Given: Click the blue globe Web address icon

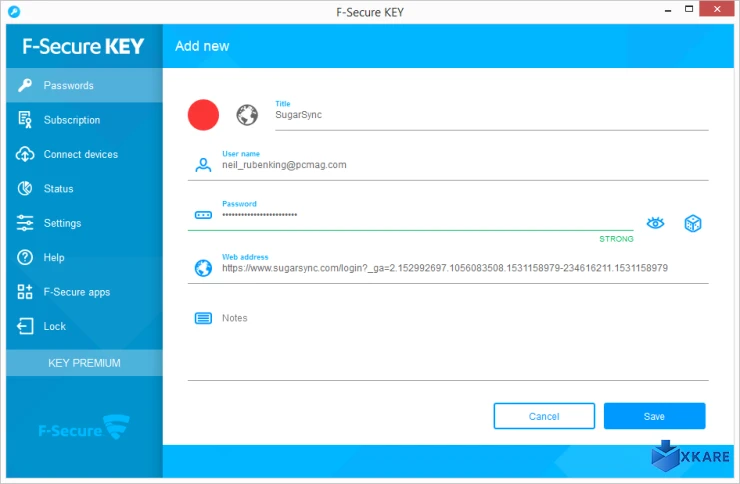Looking at the screenshot, I should pos(203,268).
